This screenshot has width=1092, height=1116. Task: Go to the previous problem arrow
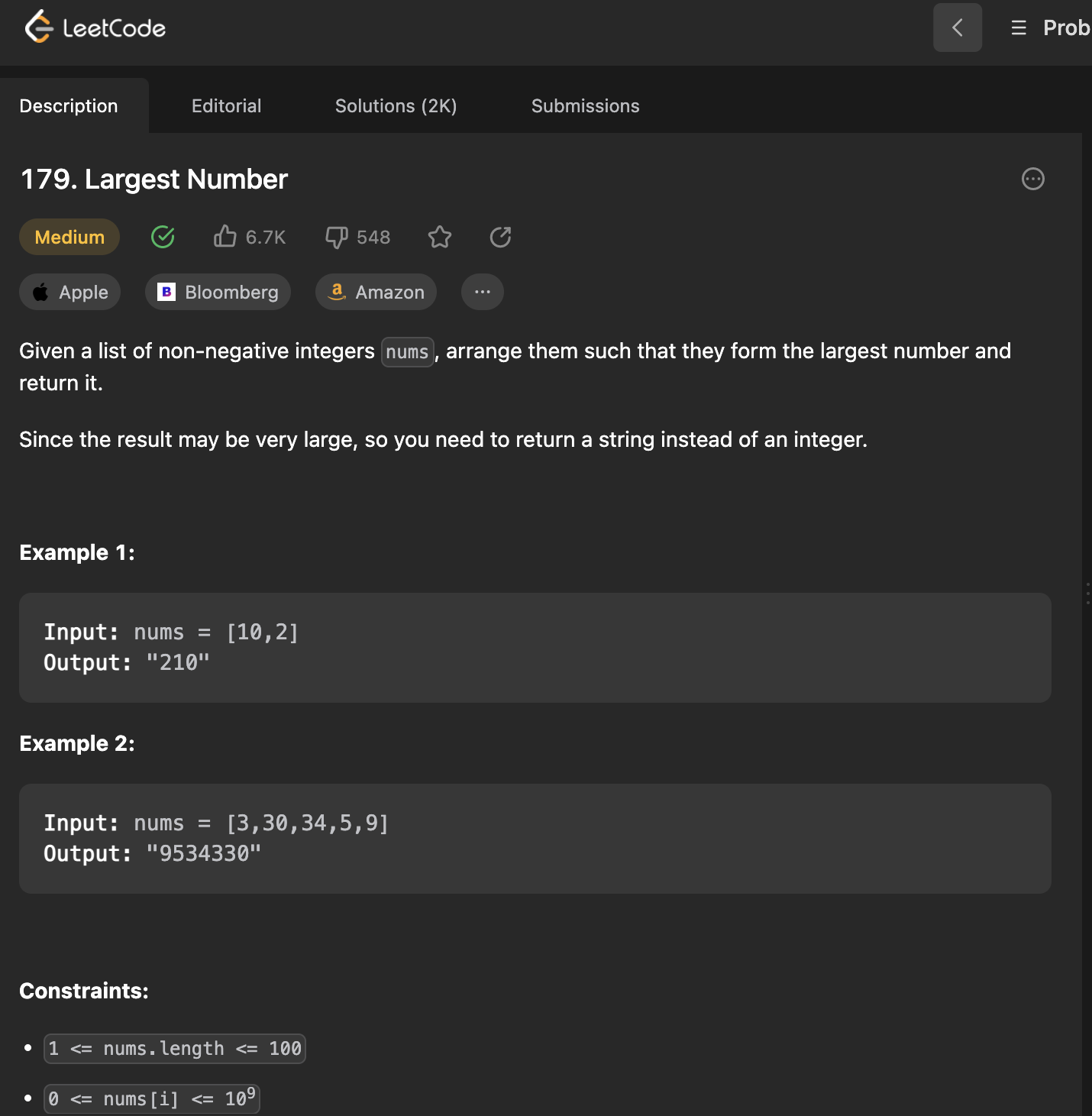(x=958, y=27)
